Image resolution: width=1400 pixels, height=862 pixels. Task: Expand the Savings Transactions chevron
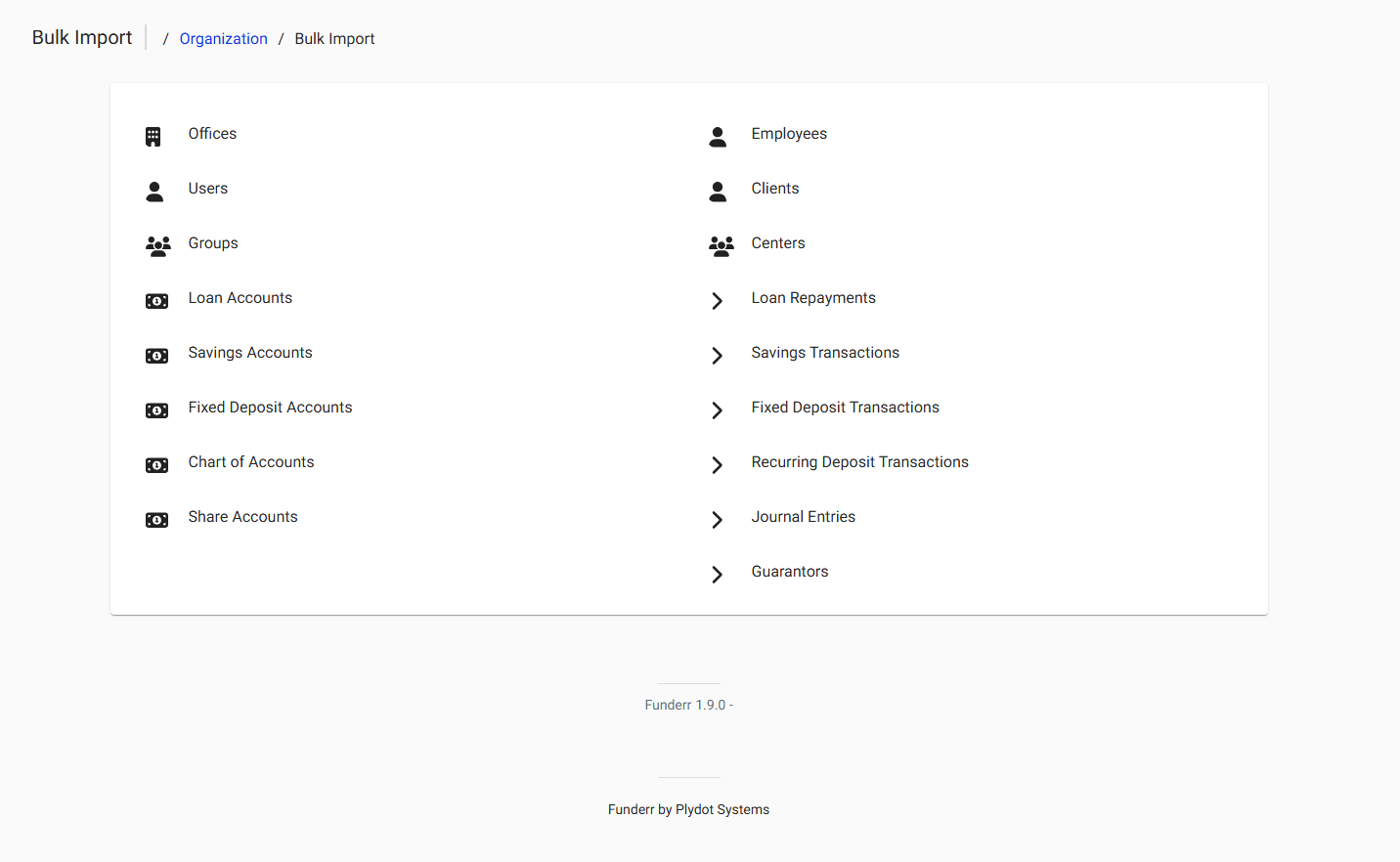(717, 356)
